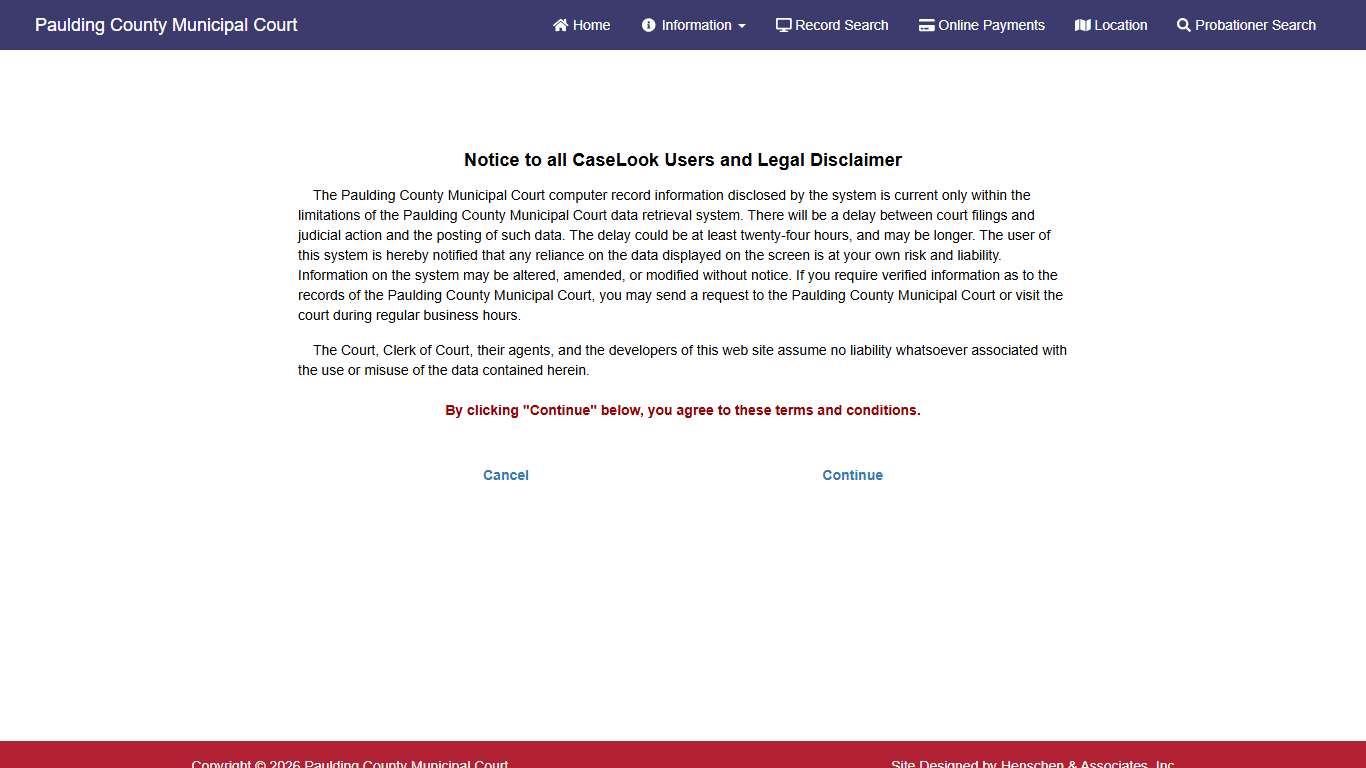
Task: Click the monitor icon for Record Search
Action: (783, 25)
